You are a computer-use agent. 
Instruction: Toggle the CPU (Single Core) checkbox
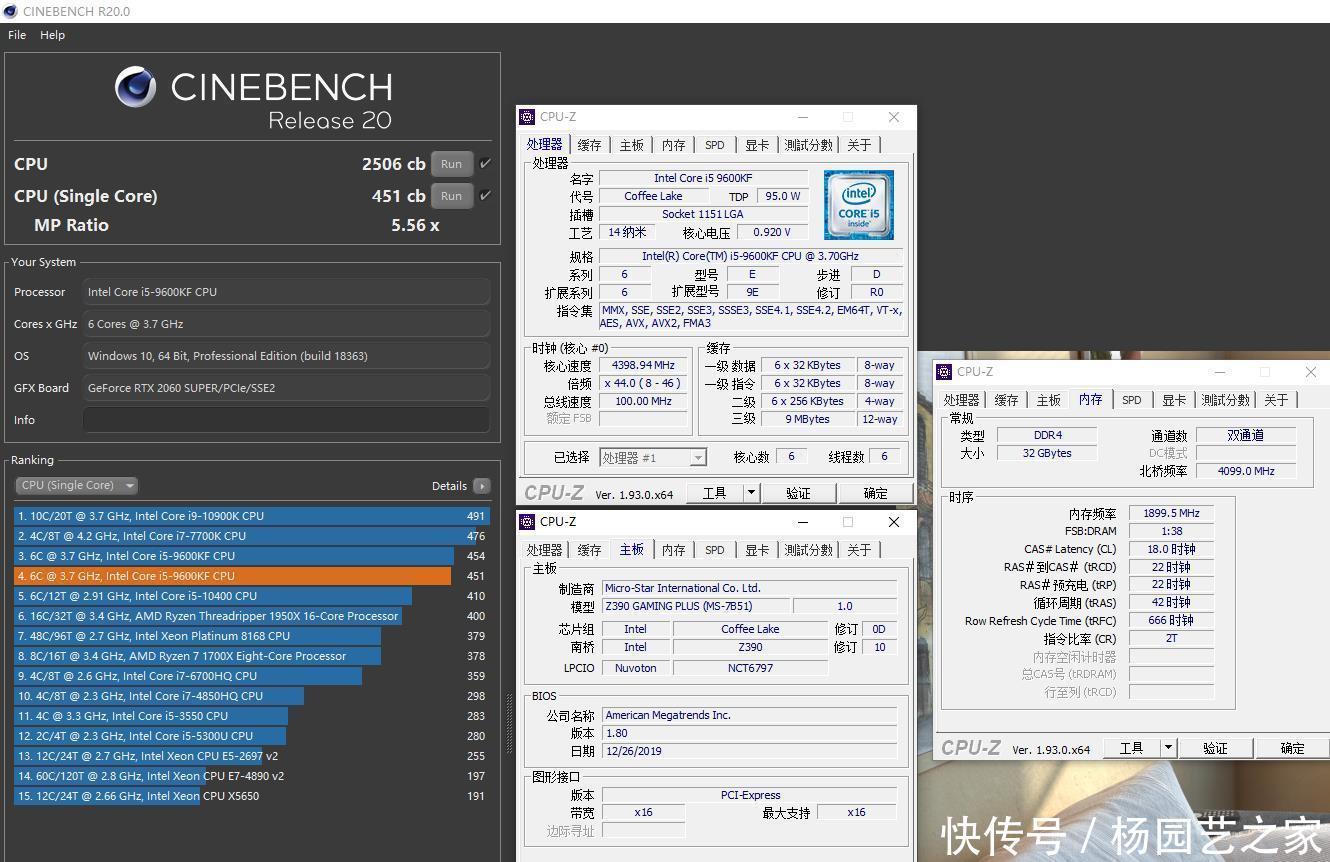[x=485, y=196]
